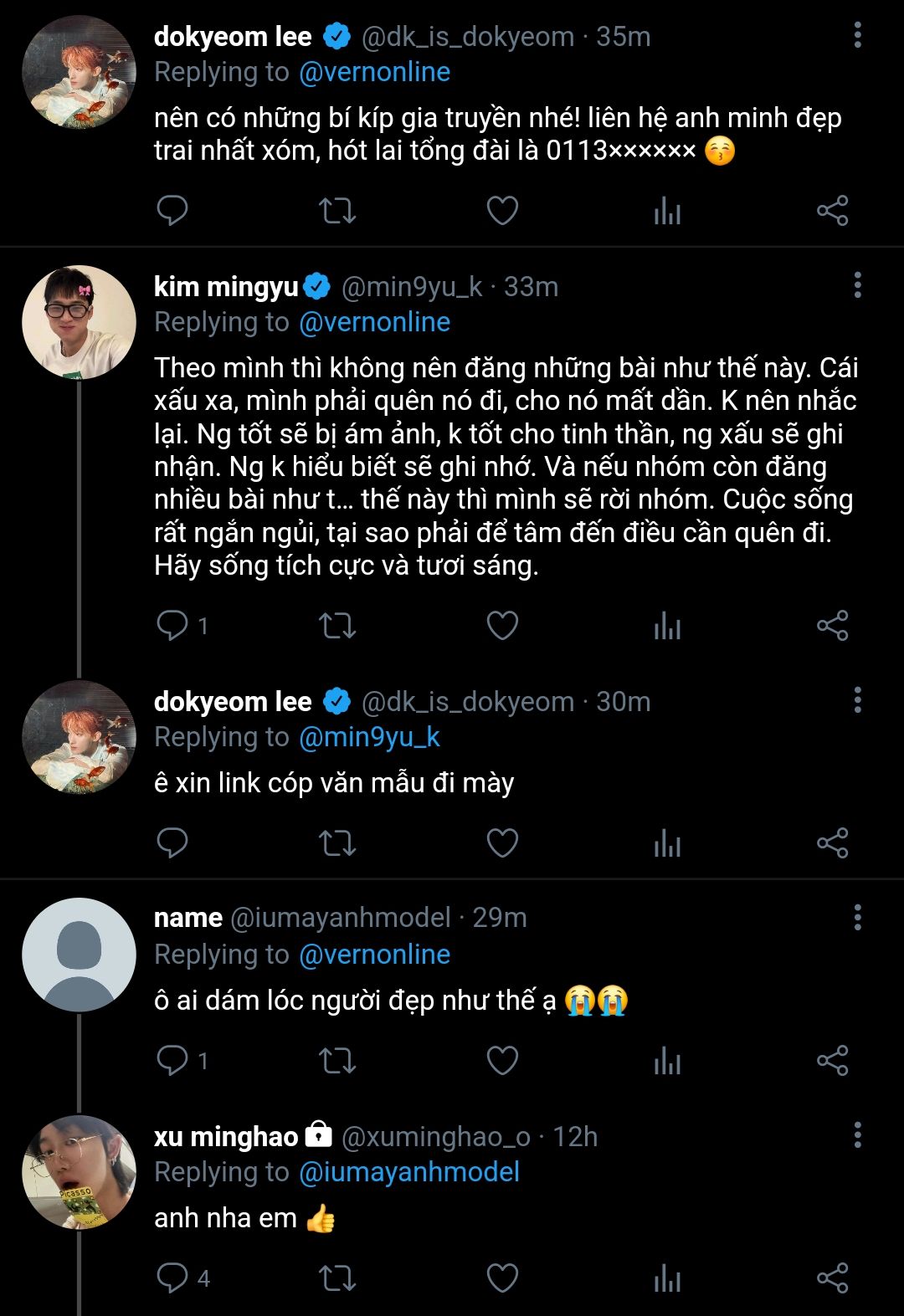Screen dimensions: 904x1316
Task: Like xu minghao's 'anh nha em' tweet
Action: point(502,1278)
